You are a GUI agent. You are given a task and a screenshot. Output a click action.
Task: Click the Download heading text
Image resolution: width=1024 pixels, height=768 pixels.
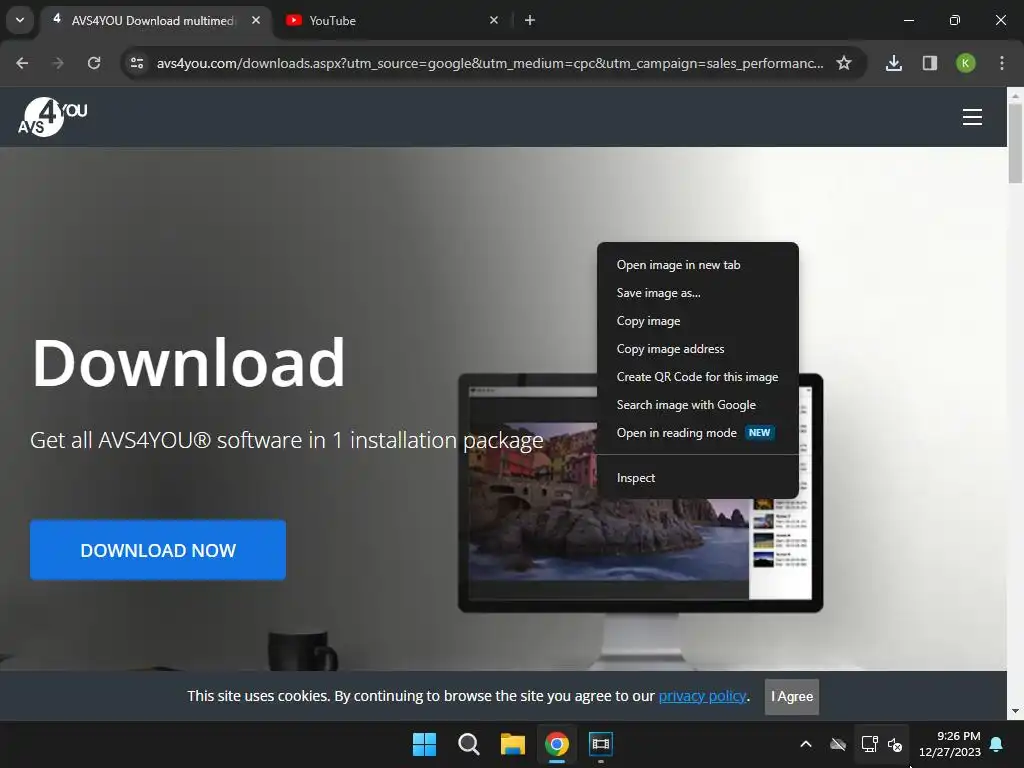pos(189,362)
